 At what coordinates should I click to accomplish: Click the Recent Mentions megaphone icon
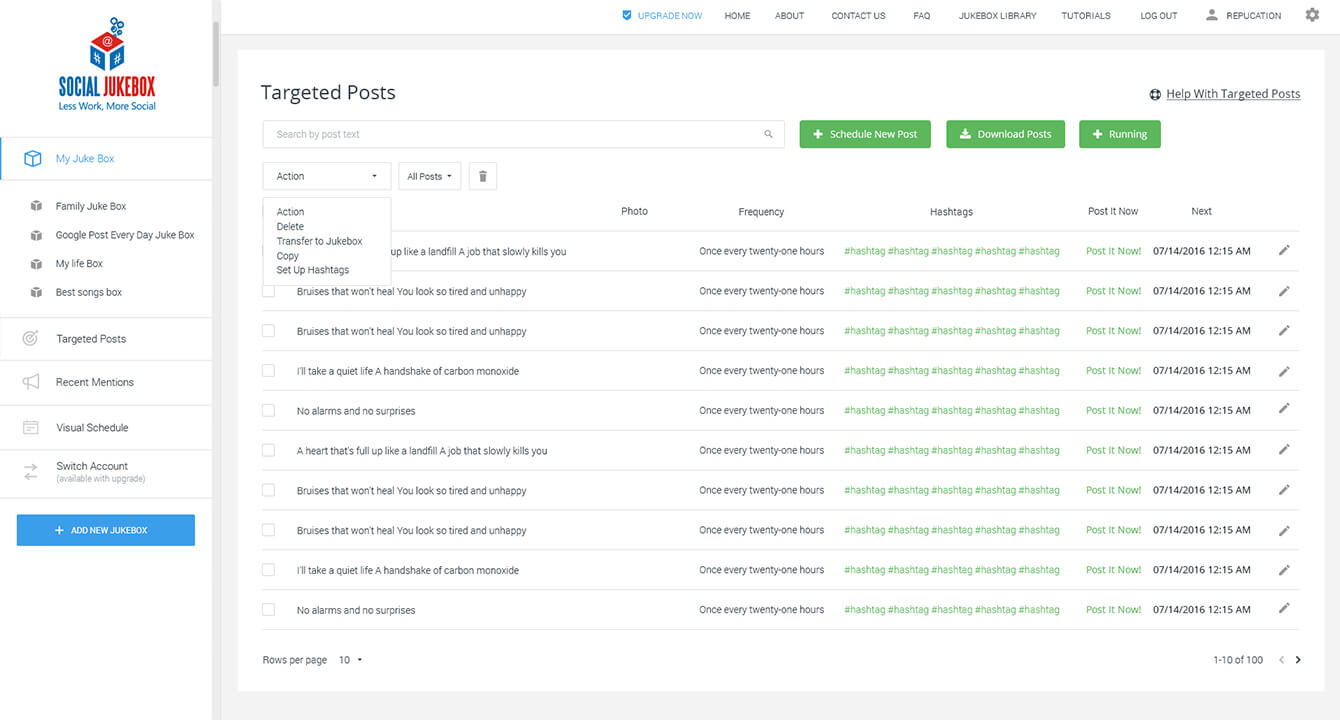[31, 382]
